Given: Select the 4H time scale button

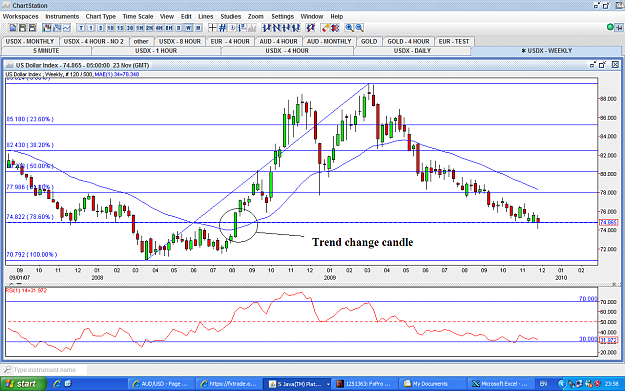Looking at the screenshot, I should click(x=159, y=28).
